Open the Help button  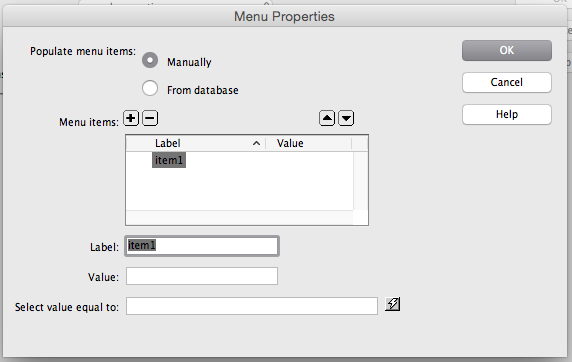click(507, 115)
